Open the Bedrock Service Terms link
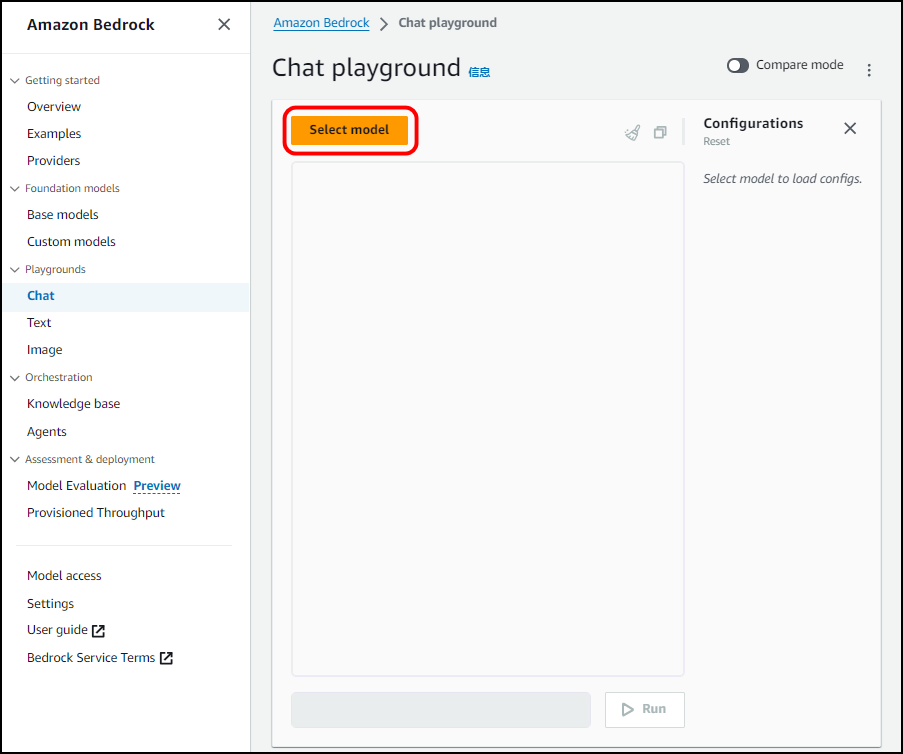The height and width of the screenshot is (754, 903). [x=100, y=658]
